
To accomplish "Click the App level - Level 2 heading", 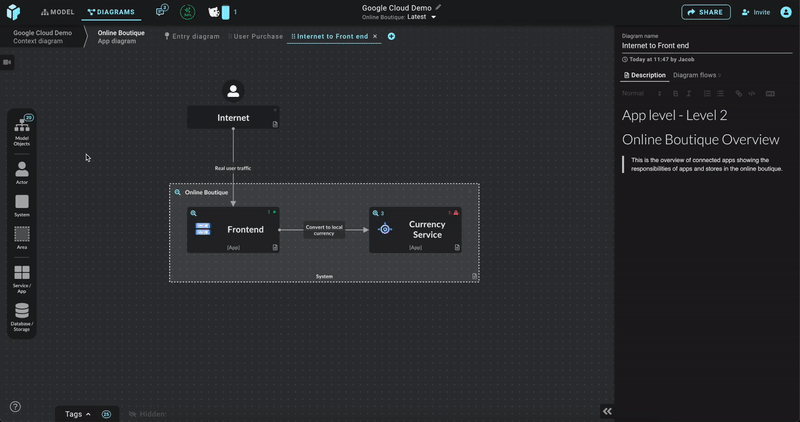I will (x=674, y=115).
